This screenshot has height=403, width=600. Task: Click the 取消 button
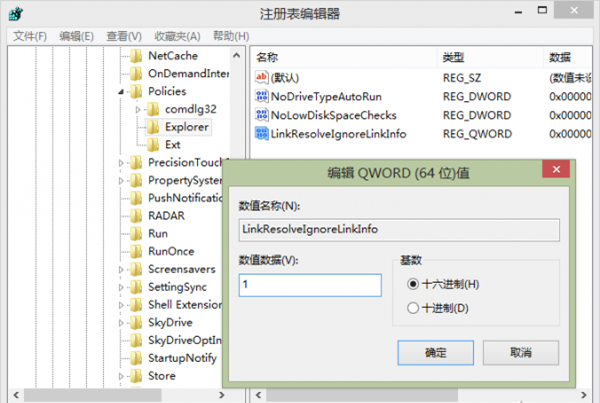tap(520, 353)
